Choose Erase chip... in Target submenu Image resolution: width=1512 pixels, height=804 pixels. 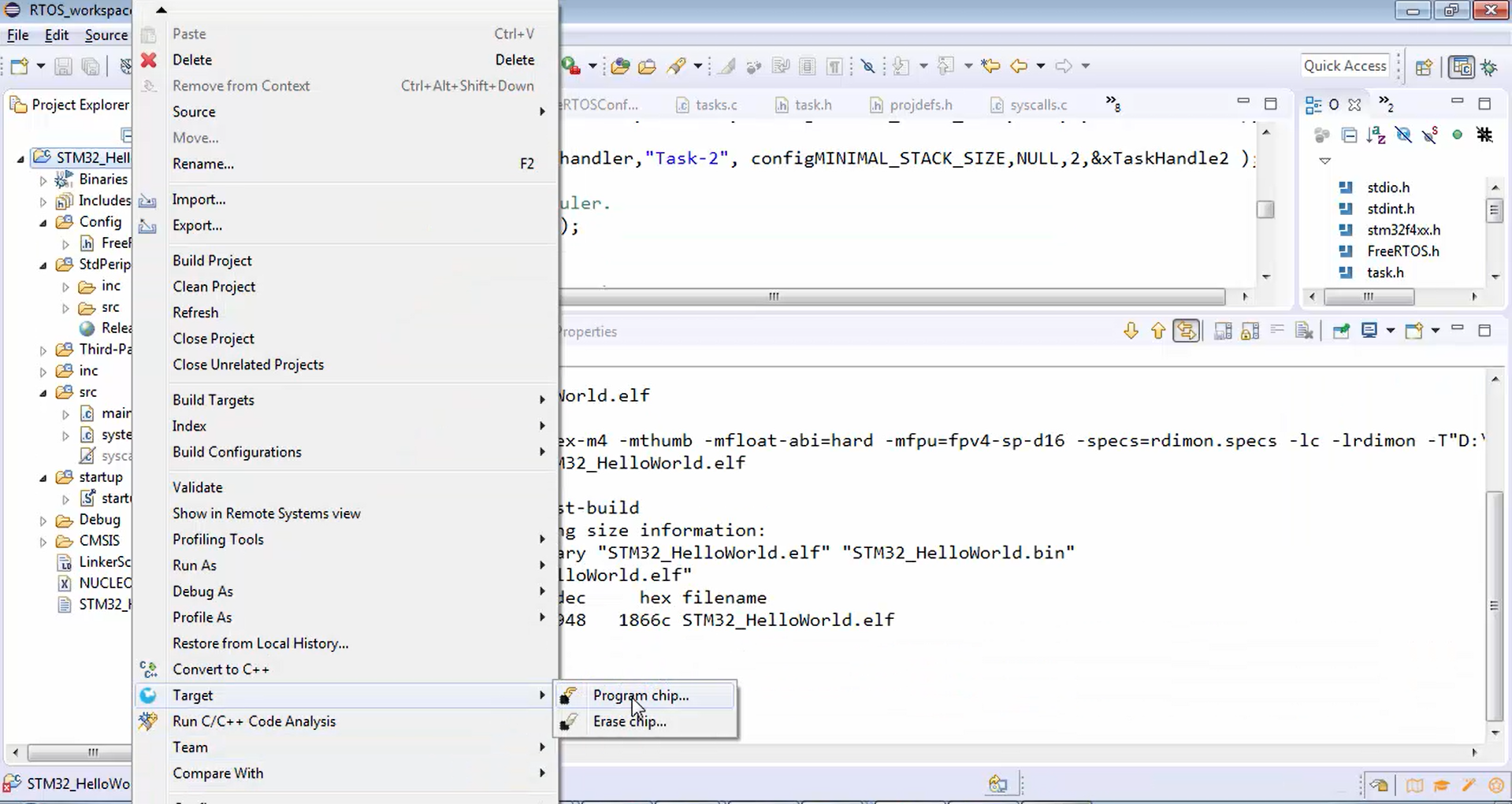[x=645, y=721]
